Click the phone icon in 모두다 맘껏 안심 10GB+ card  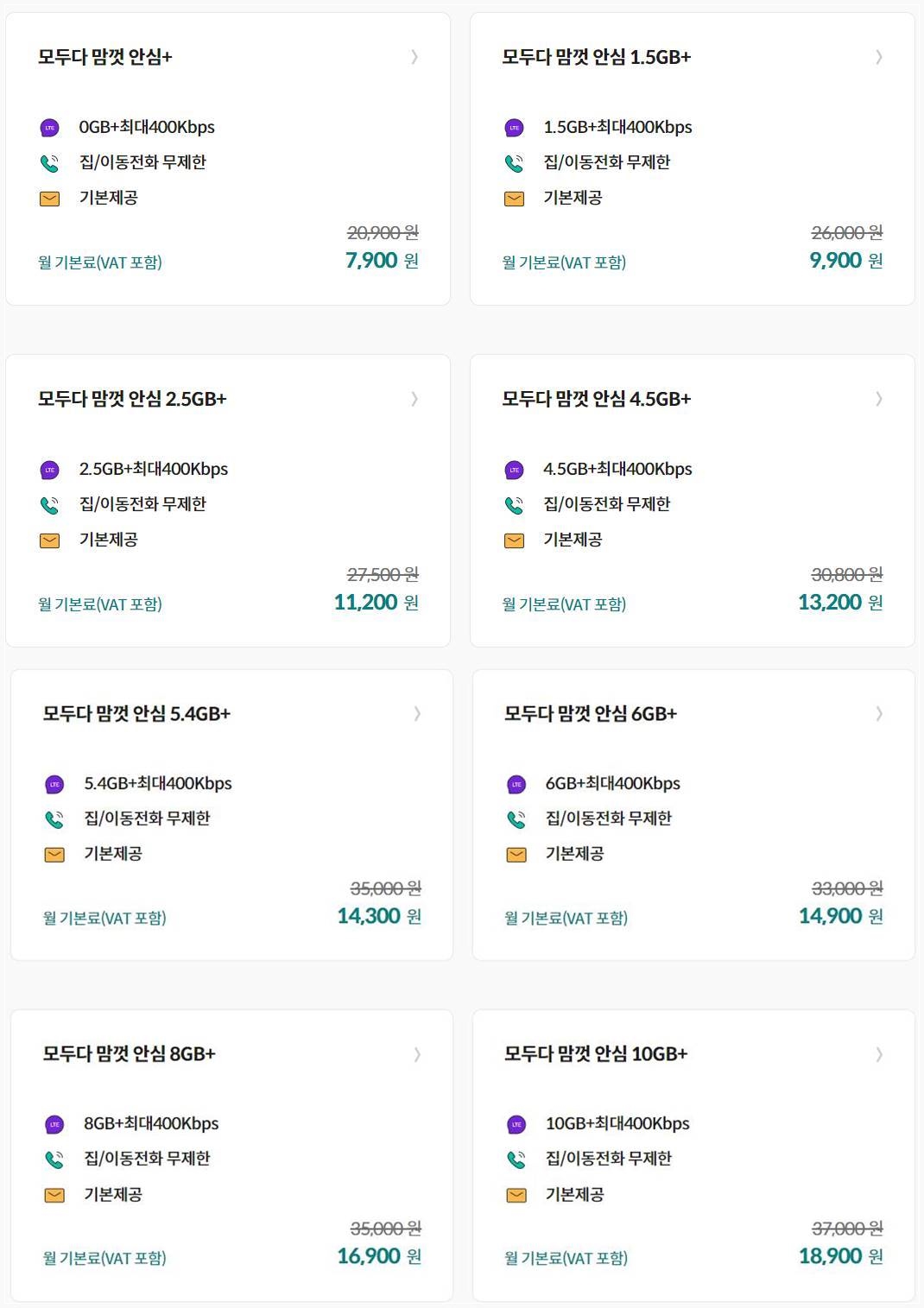516,1160
